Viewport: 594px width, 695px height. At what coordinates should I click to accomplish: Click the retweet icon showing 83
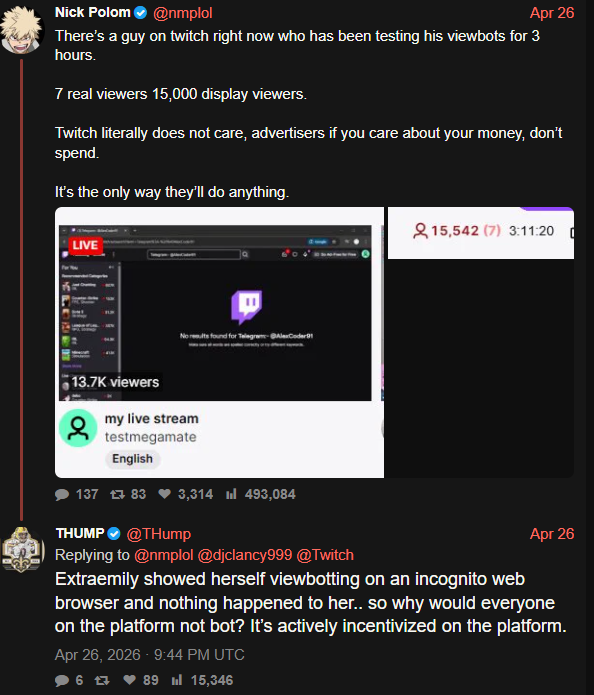pos(117,494)
